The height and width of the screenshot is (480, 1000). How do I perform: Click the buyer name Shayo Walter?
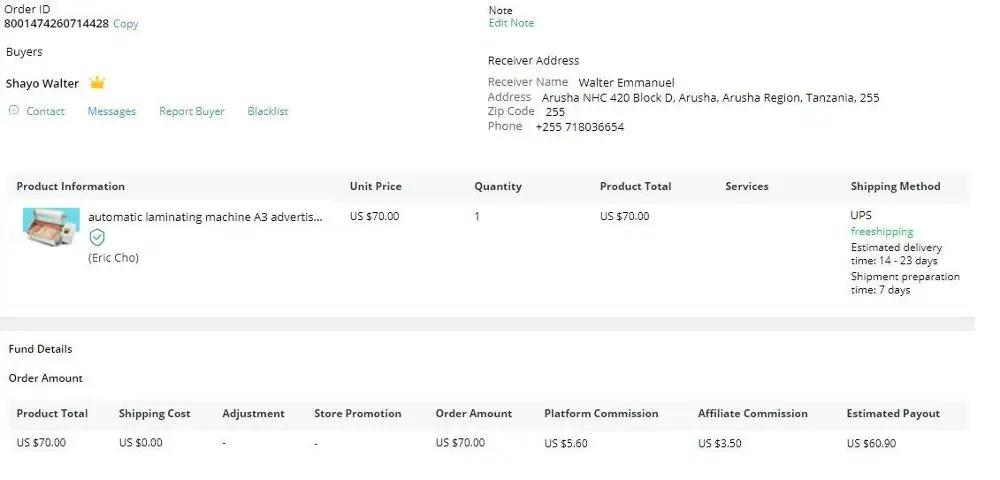tap(43, 84)
